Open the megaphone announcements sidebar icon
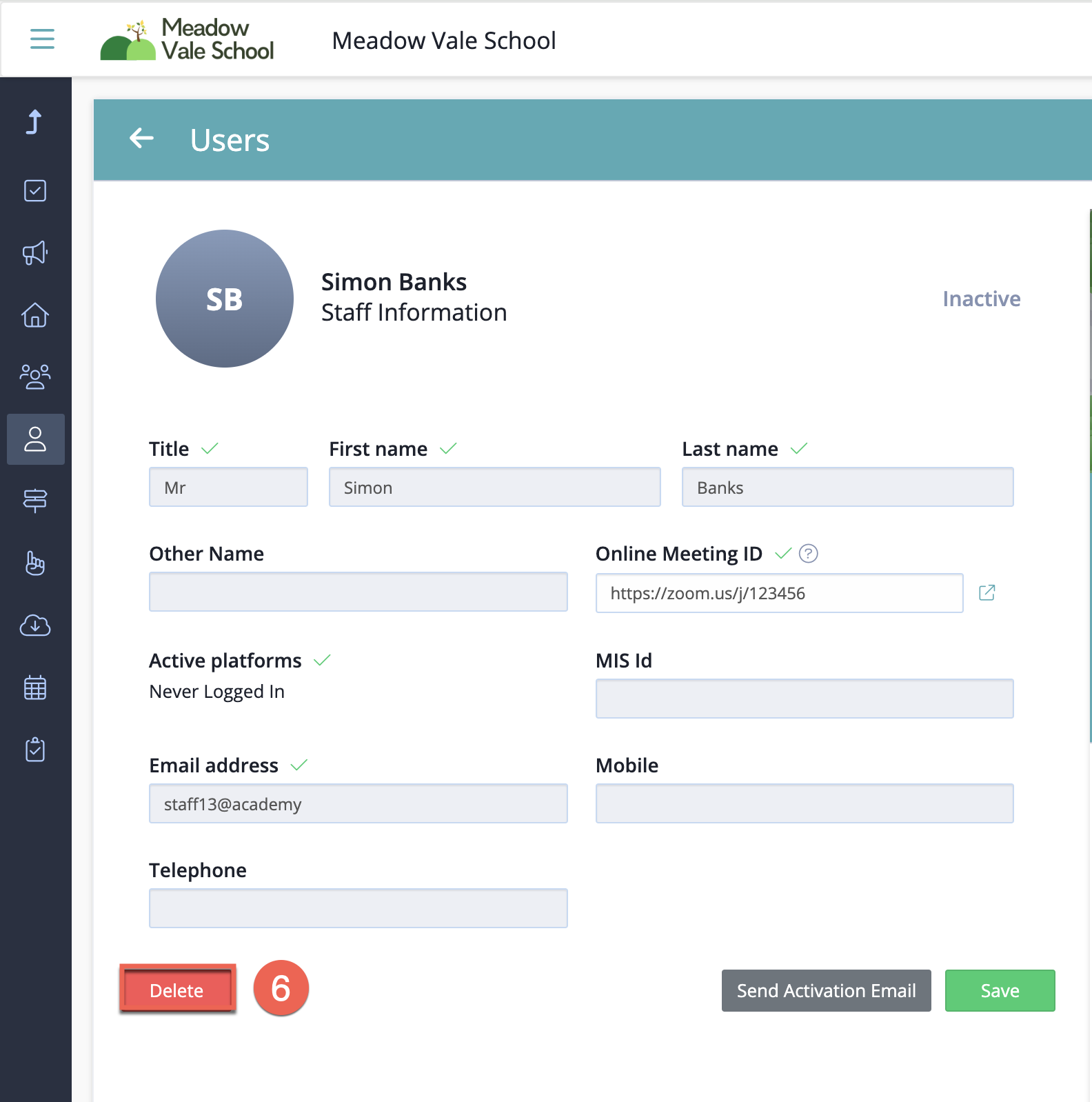 [x=35, y=253]
